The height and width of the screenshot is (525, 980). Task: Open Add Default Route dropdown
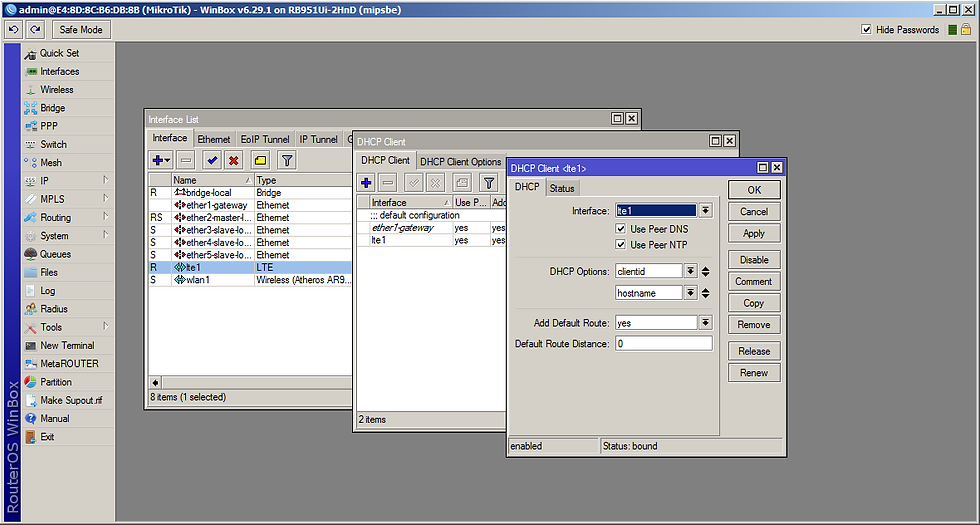pos(705,322)
